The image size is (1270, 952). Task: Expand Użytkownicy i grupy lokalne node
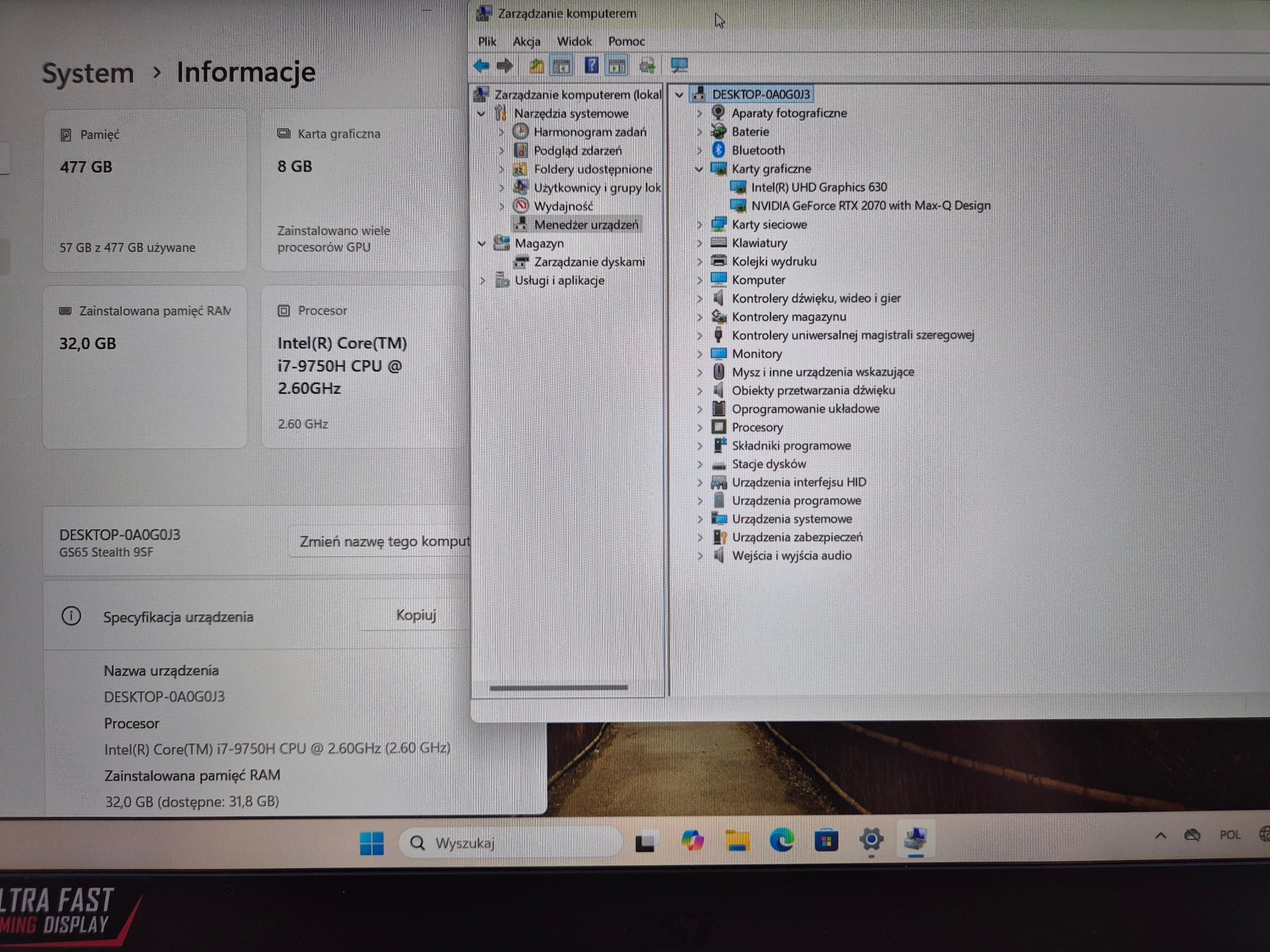501,188
